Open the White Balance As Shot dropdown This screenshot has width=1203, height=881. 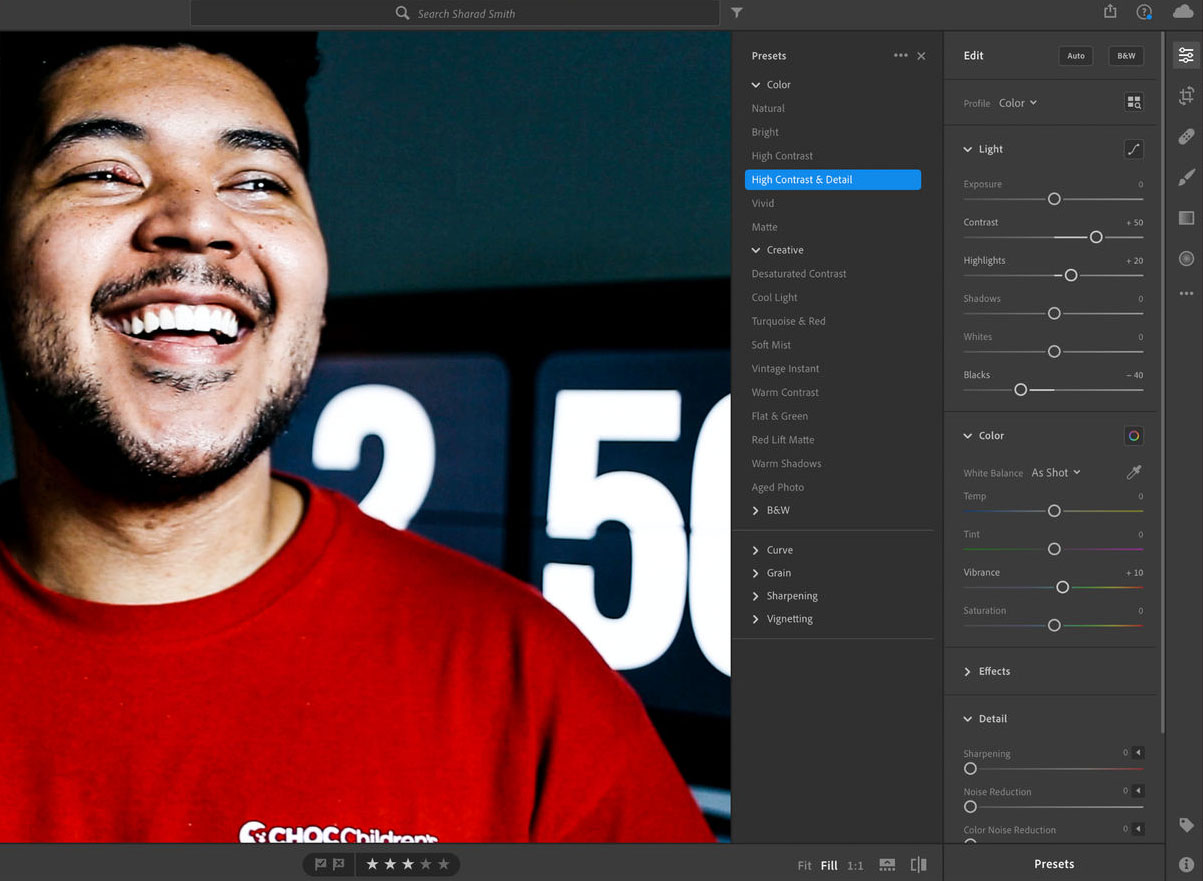[x=1056, y=473]
